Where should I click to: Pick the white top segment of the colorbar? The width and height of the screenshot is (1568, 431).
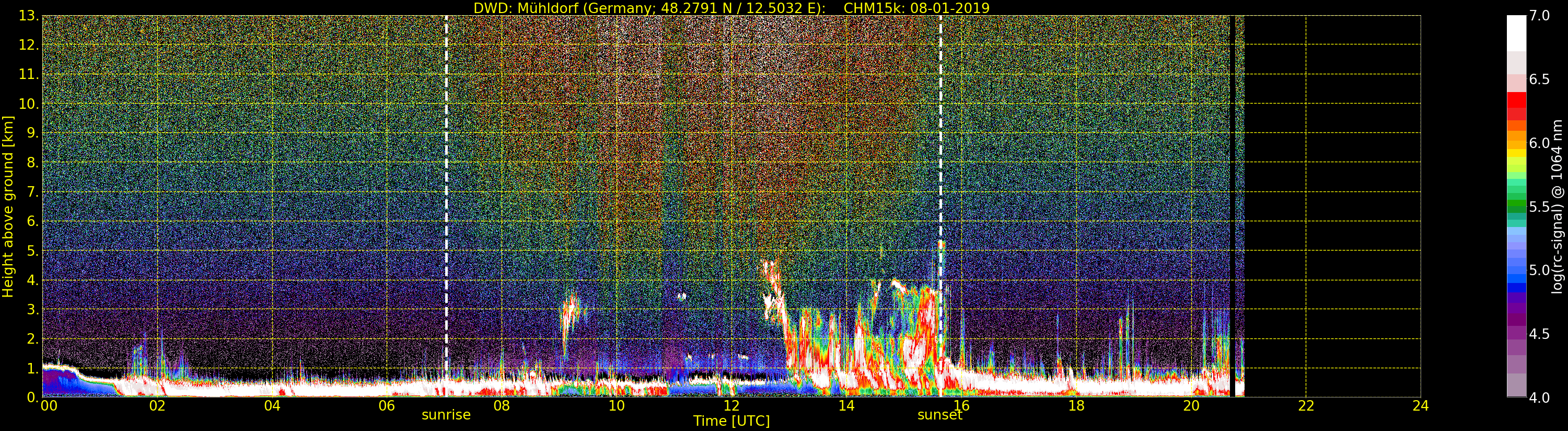tap(1516, 33)
